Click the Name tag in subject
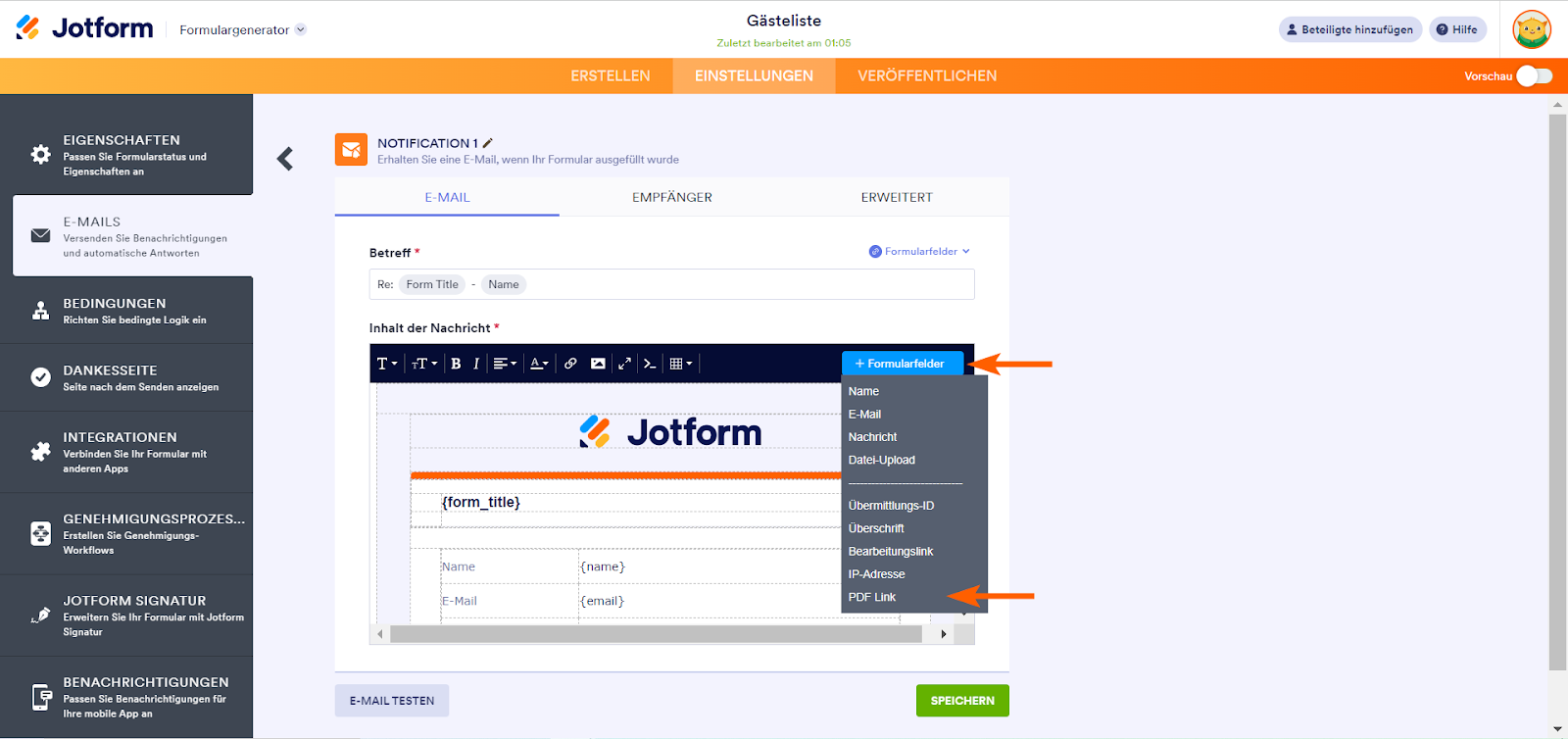 click(504, 285)
